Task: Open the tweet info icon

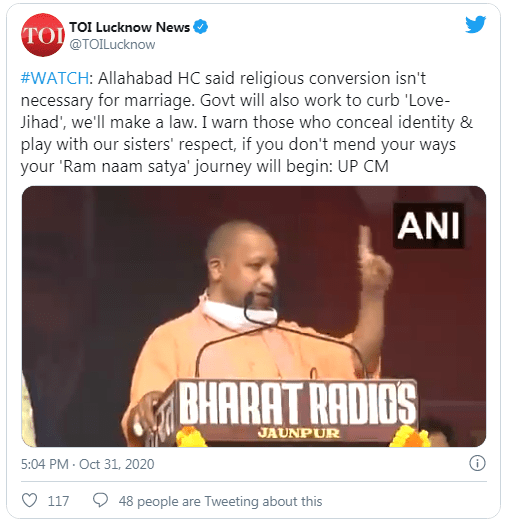Action: click(477, 463)
